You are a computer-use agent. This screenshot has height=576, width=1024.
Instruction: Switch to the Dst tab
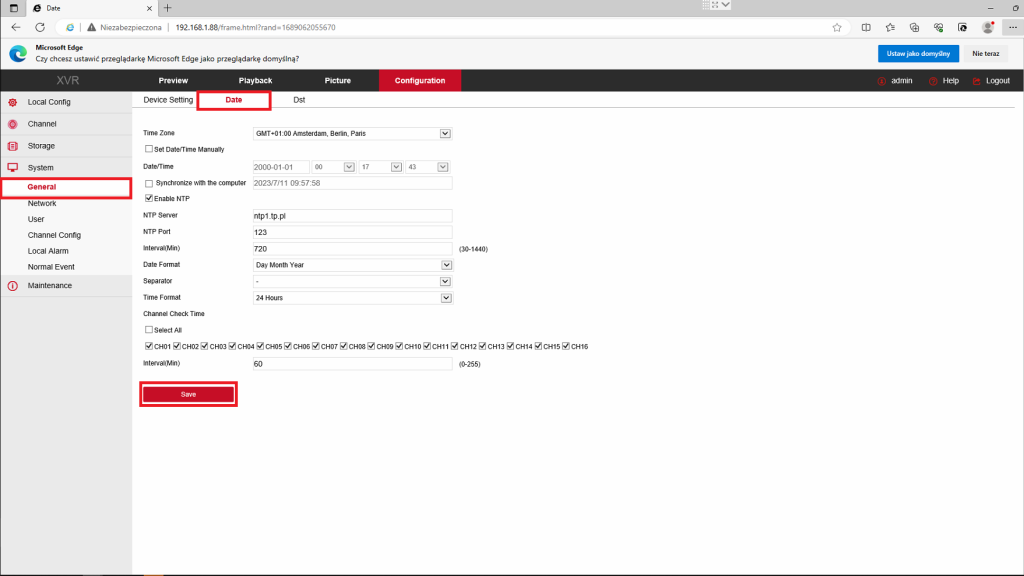299,100
